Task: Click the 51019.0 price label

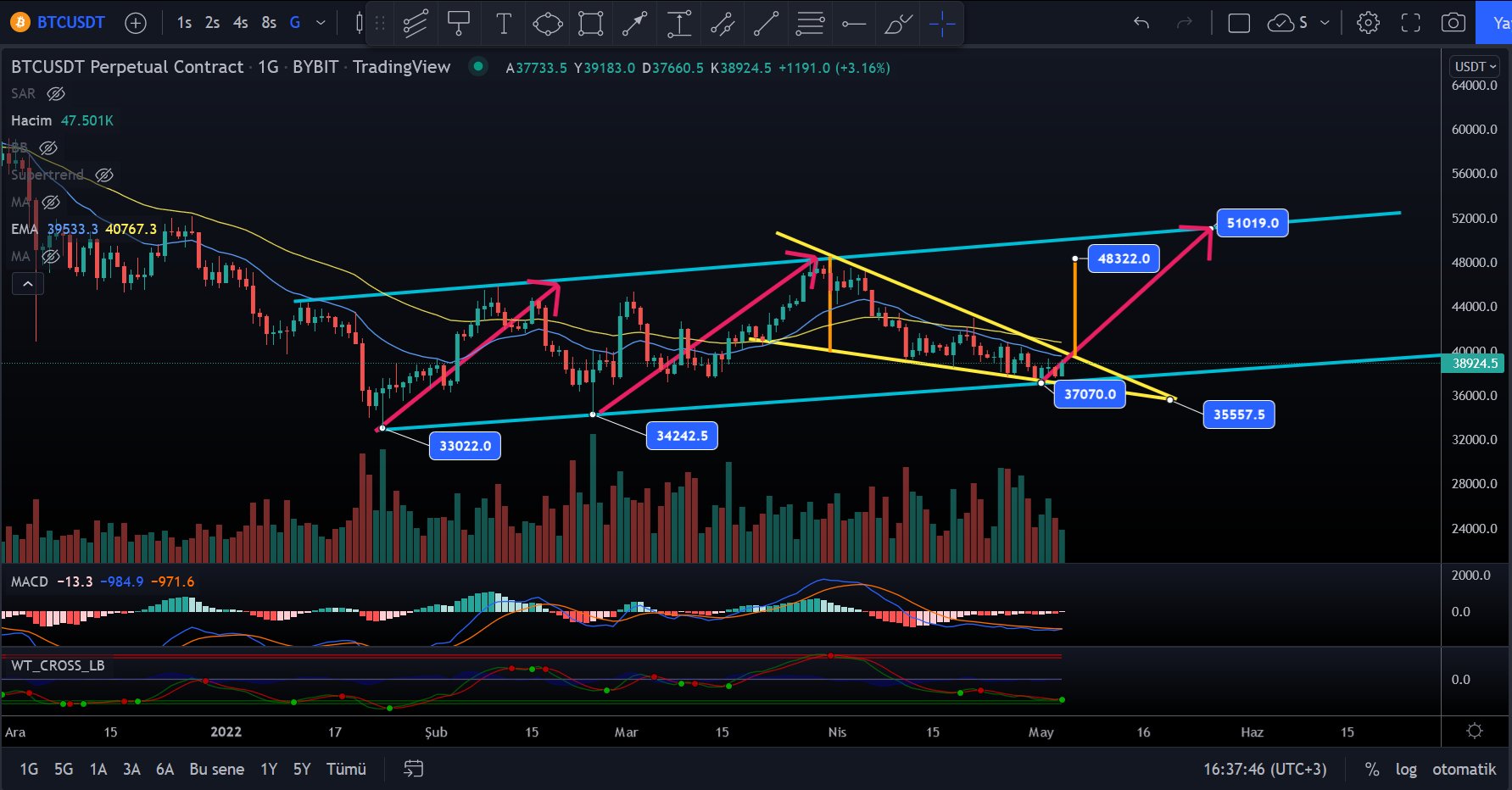Action: click(x=1253, y=223)
